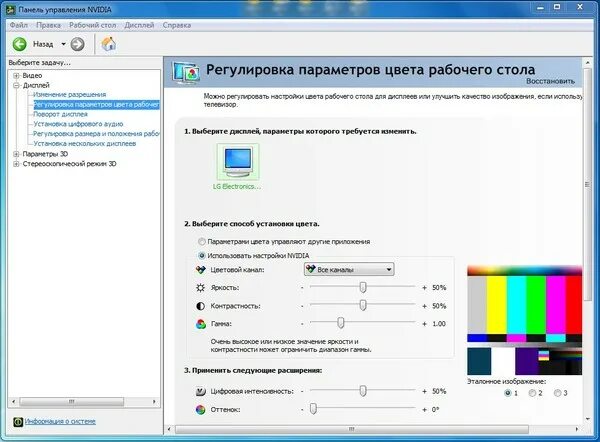The image size is (600, 442).
Task: Click the Цифровая интенсивность slider handle
Action: pyautogui.click(x=363, y=391)
